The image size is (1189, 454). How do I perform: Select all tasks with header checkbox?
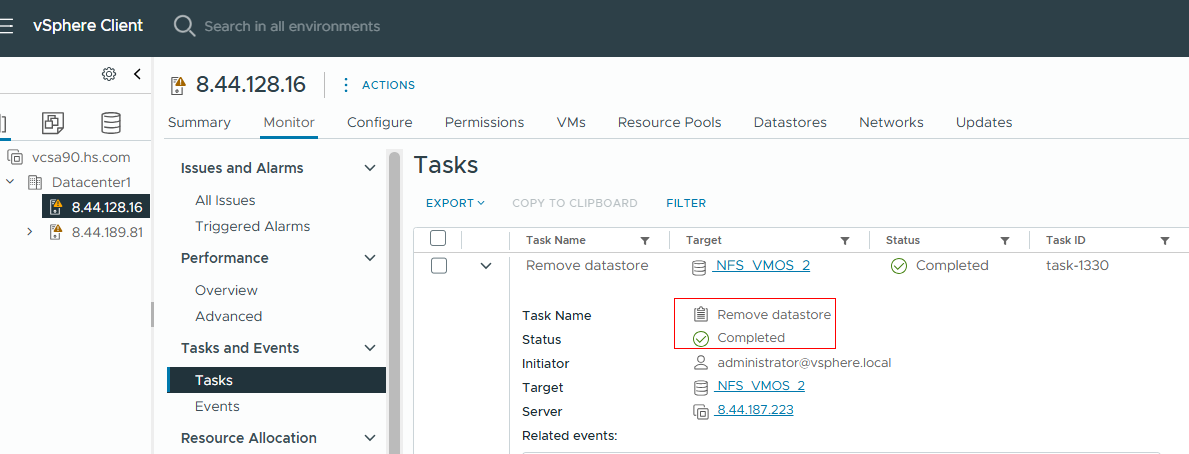[438, 239]
